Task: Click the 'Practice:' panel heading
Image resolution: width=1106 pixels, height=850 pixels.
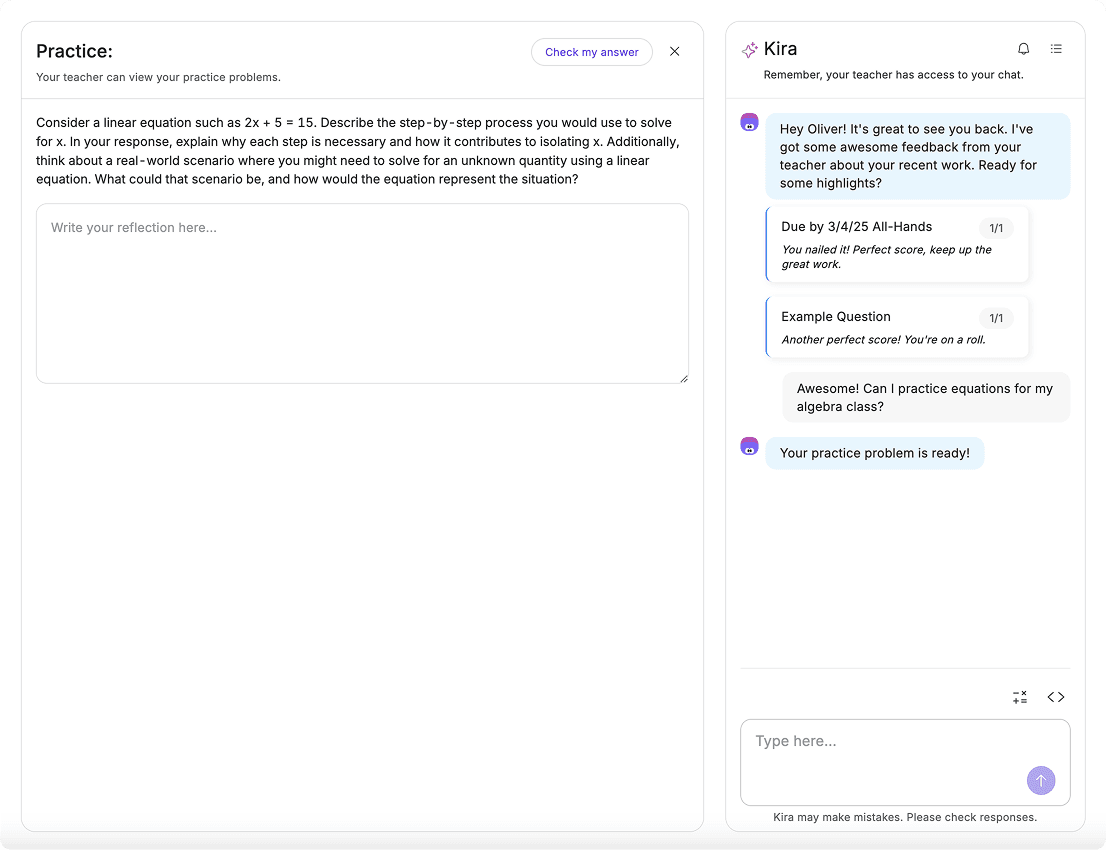Action: pos(75,51)
